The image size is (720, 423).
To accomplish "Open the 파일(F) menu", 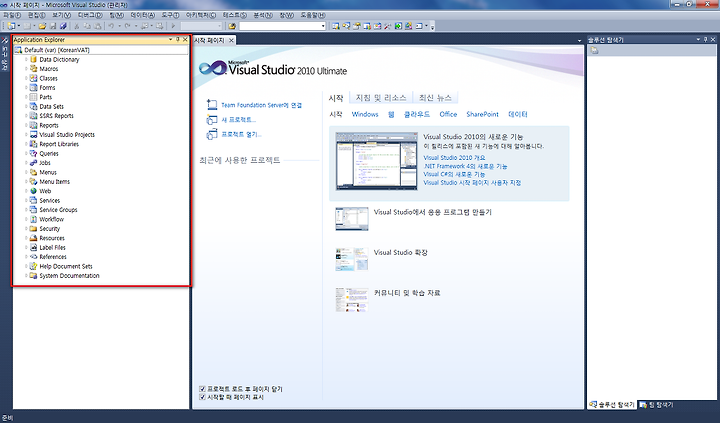I will point(11,15).
